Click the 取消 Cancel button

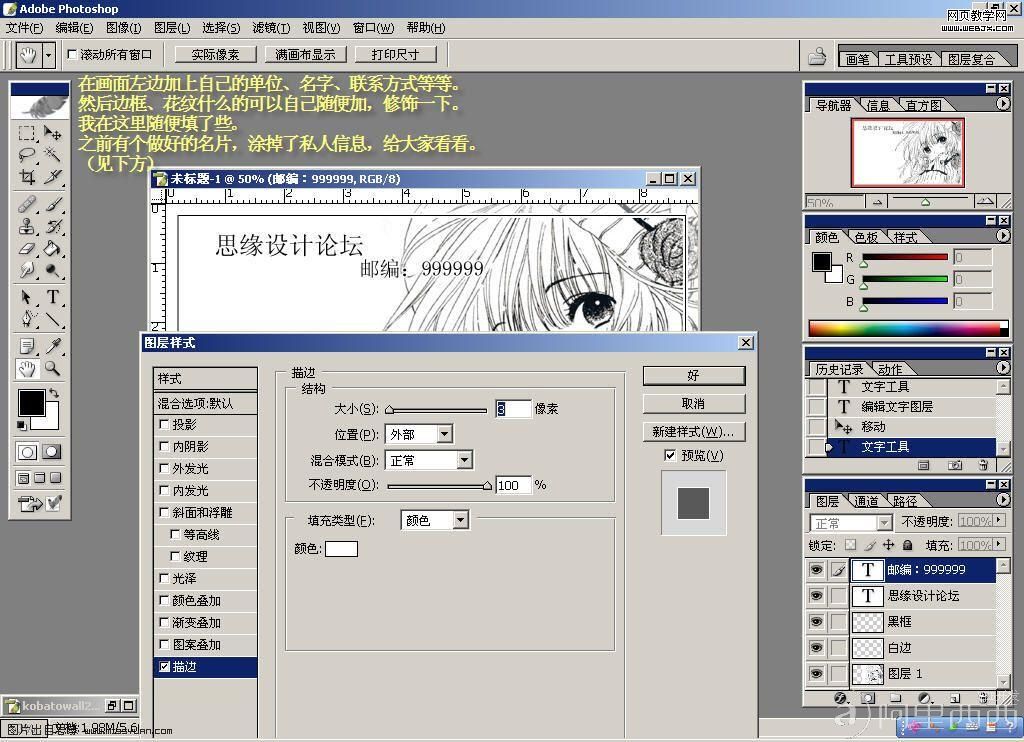[x=694, y=404]
